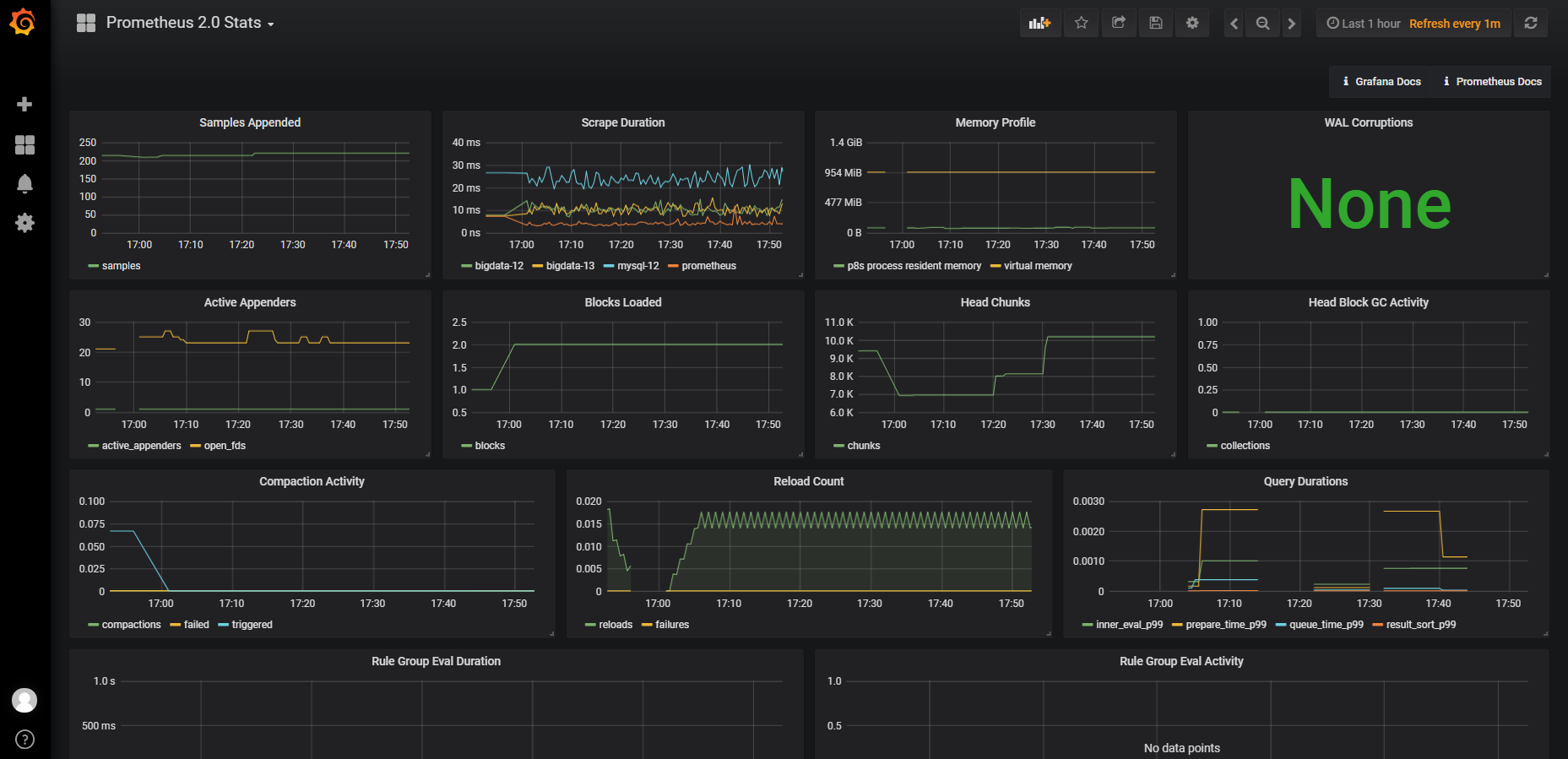Click the triggered legend color line
Image resolution: width=1568 pixels, height=759 pixels.
click(224, 626)
